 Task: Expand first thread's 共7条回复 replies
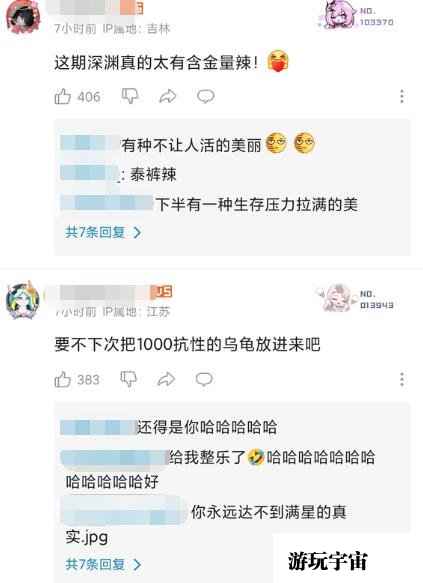click(103, 232)
